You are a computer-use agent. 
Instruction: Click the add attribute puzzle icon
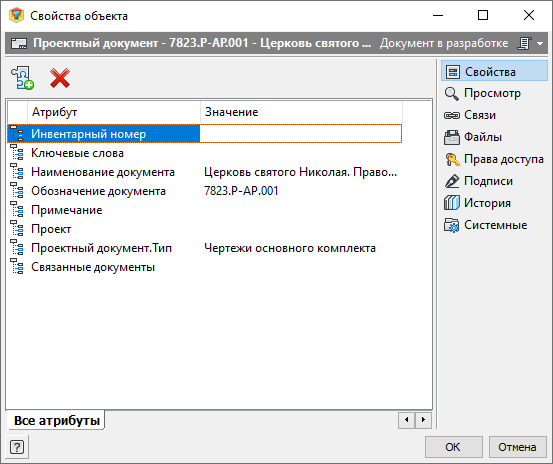(x=22, y=78)
